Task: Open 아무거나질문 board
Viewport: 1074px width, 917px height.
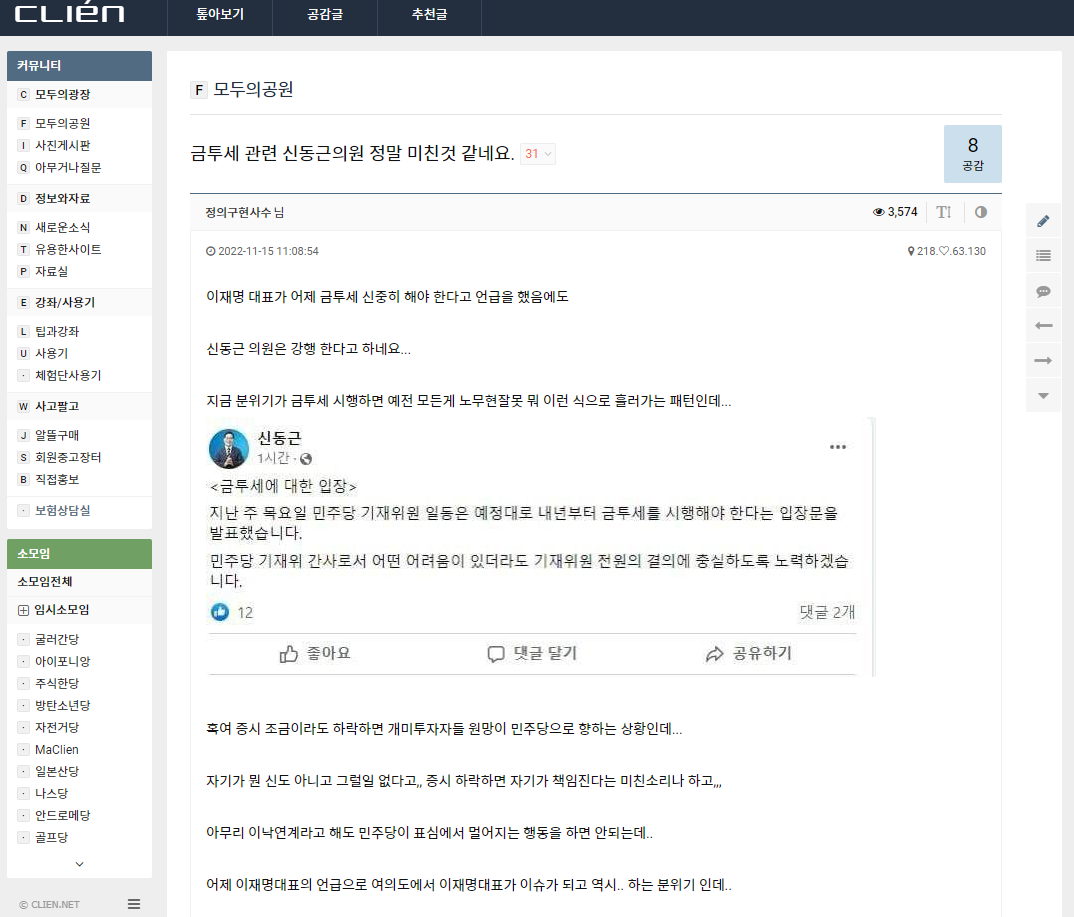Action: point(68,167)
